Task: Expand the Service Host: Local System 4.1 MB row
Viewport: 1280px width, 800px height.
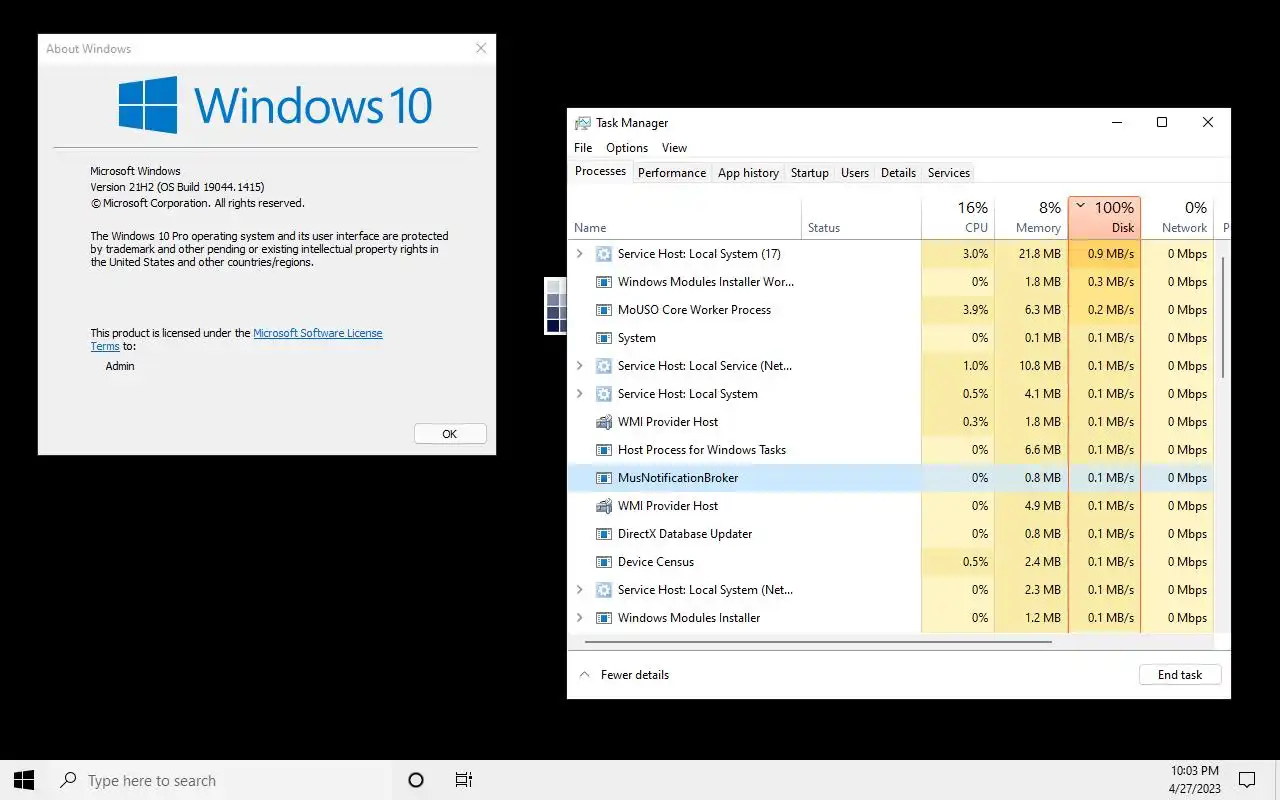Action: click(x=580, y=394)
